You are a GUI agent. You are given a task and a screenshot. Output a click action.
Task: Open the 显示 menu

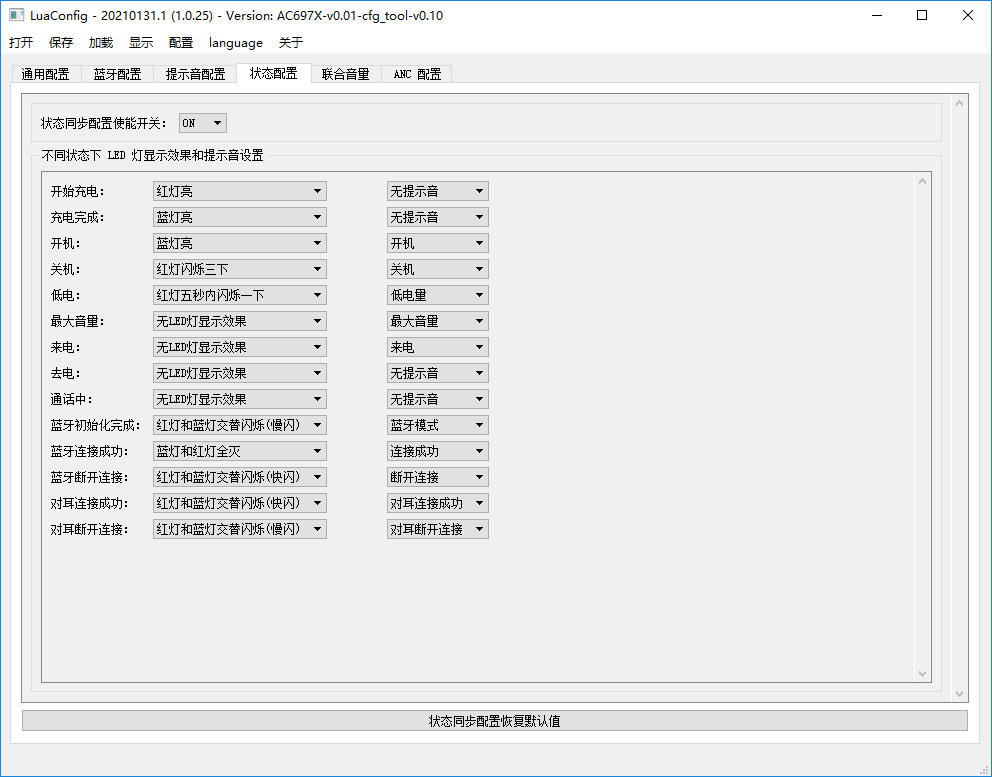tap(141, 42)
